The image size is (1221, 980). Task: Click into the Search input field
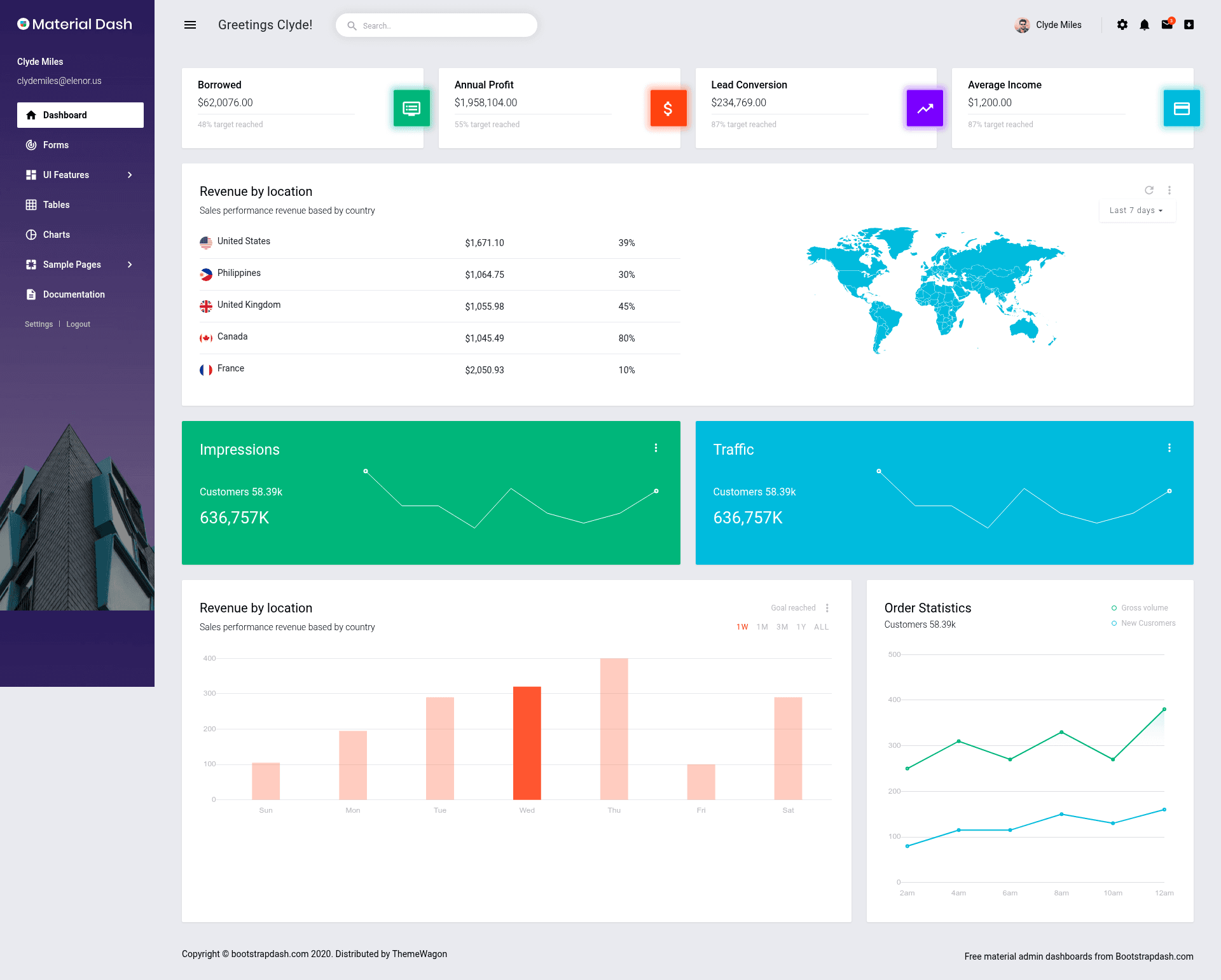pyautogui.click(x=436, y=25)
